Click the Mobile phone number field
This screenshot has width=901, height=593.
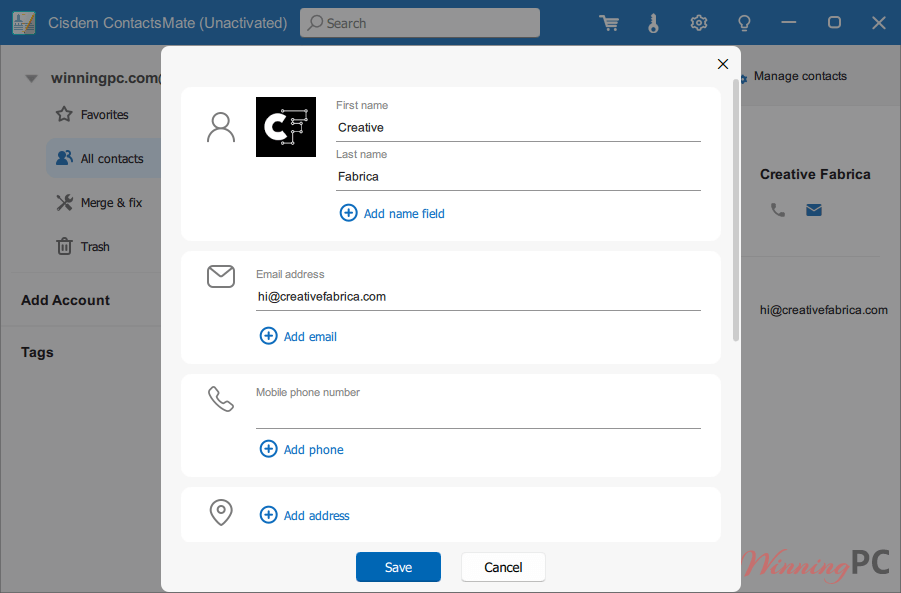[478, 415]
